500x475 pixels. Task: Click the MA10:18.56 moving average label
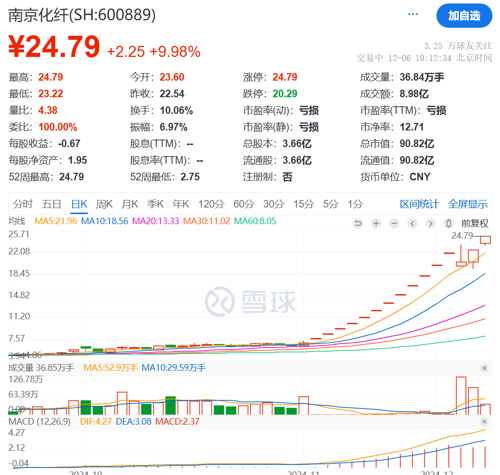pyautogui.click(x=105, y=221)
